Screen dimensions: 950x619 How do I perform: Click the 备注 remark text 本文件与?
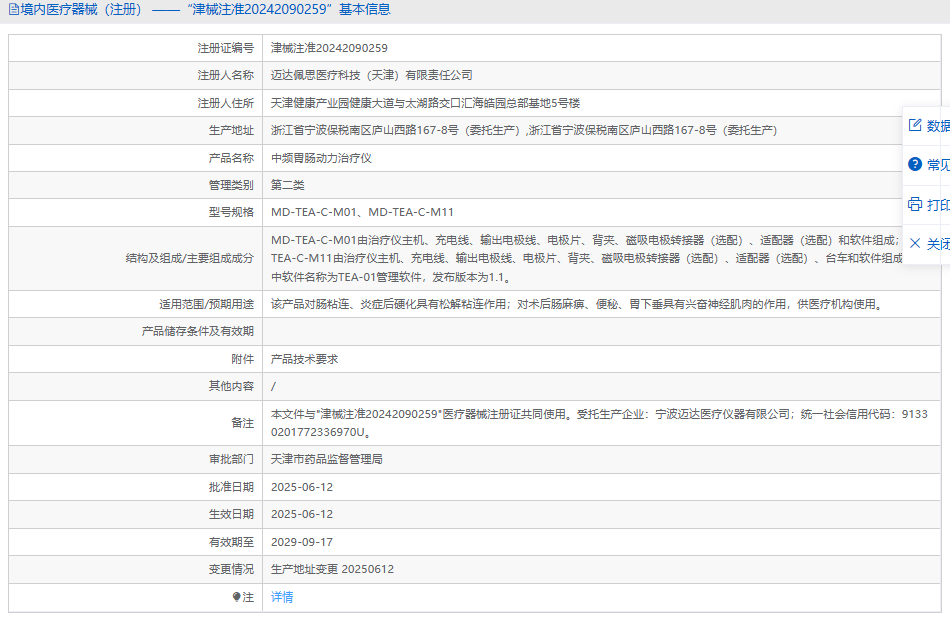[599, 423]
